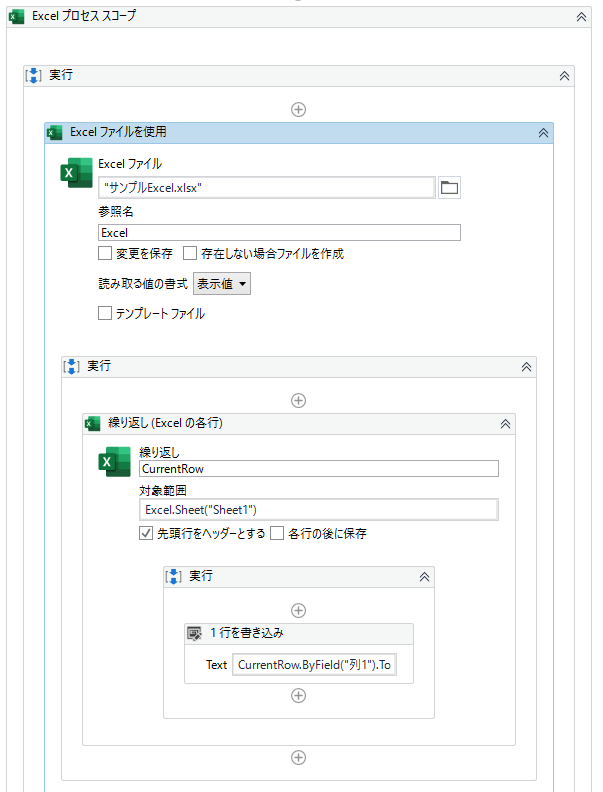
Task: Click the Text field CurrentRow.ByField expression
Action: [x=314, y=665]
